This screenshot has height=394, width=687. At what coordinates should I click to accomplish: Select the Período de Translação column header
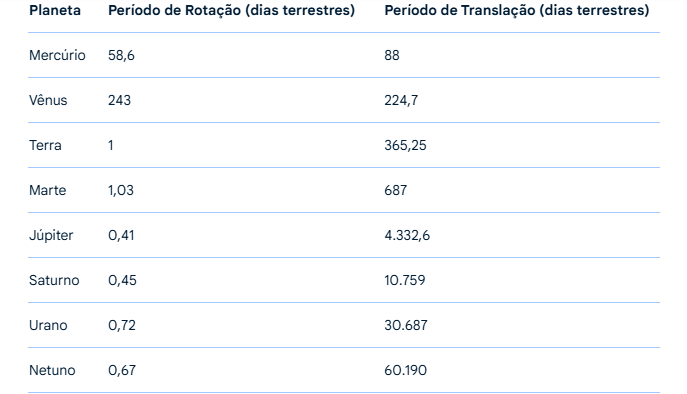coord(517,11)
